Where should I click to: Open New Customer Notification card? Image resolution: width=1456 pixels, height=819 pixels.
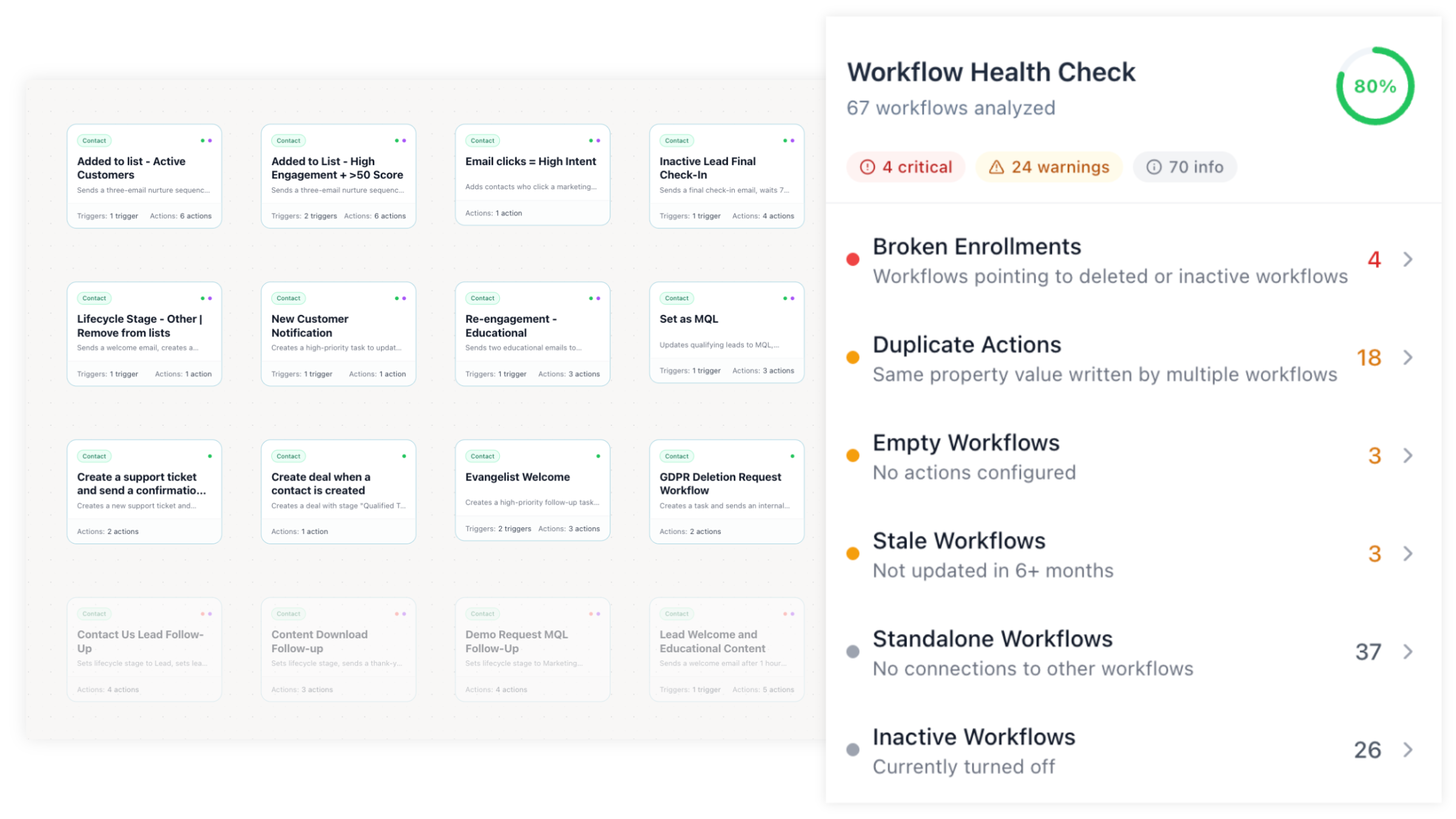(339, 334)
